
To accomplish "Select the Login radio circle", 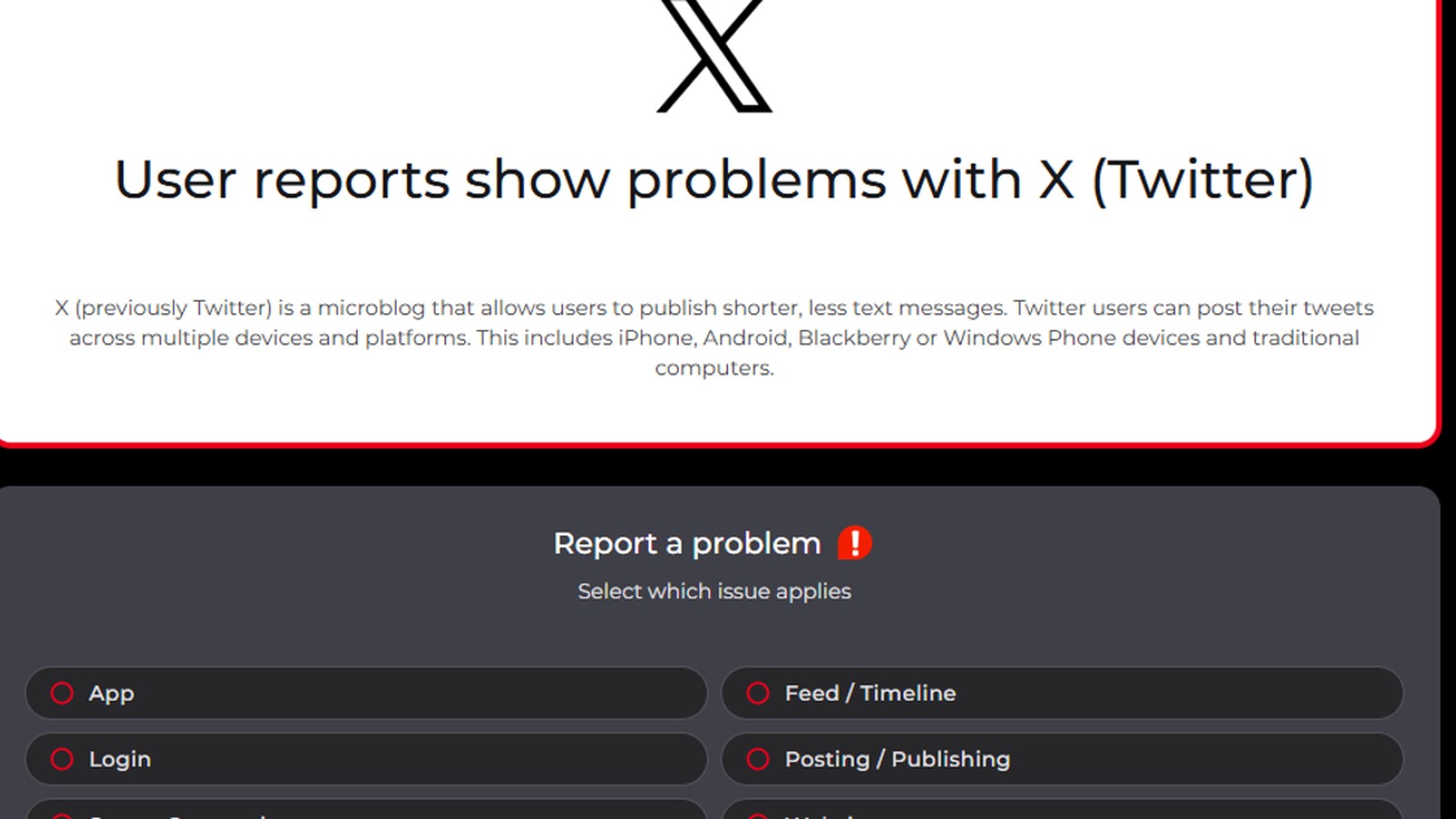I will (x=62, y=759).
